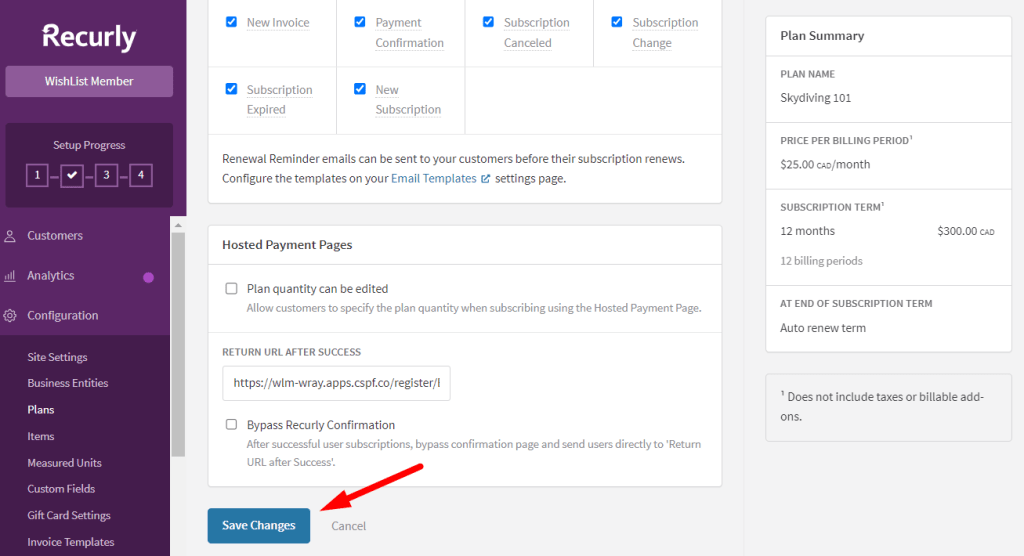Go to Plans
Image resolution: width=1024 pixels, height=556 pixels.
point(40,410)
